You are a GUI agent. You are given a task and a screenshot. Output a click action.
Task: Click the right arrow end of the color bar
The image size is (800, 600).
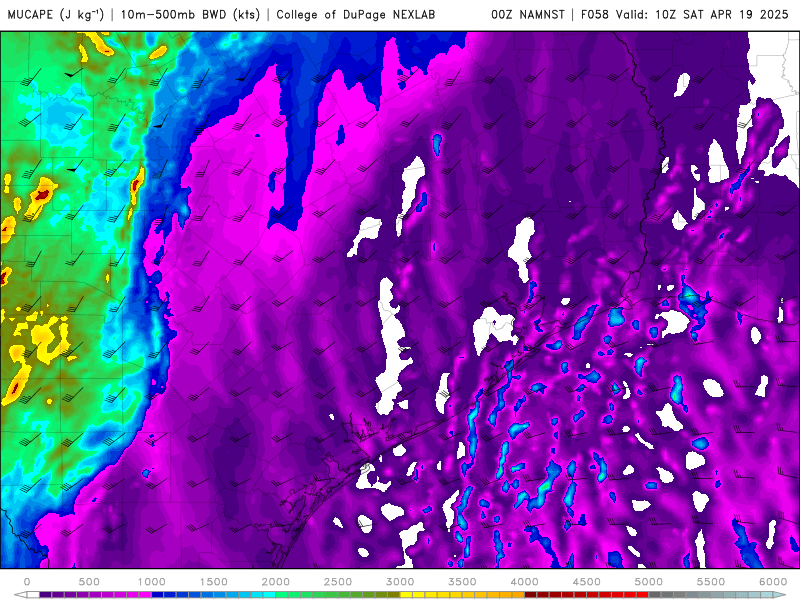coord(780,595)
